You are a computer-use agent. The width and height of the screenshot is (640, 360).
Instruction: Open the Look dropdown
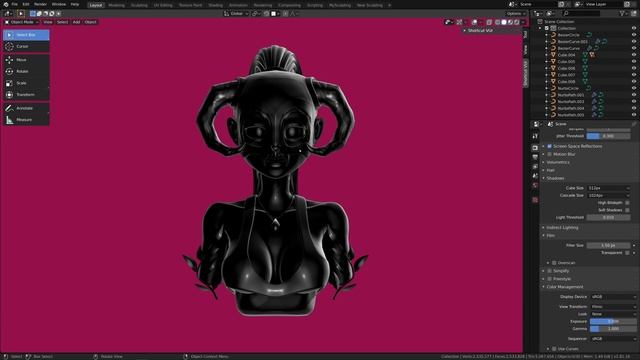(x=613, y=314)
